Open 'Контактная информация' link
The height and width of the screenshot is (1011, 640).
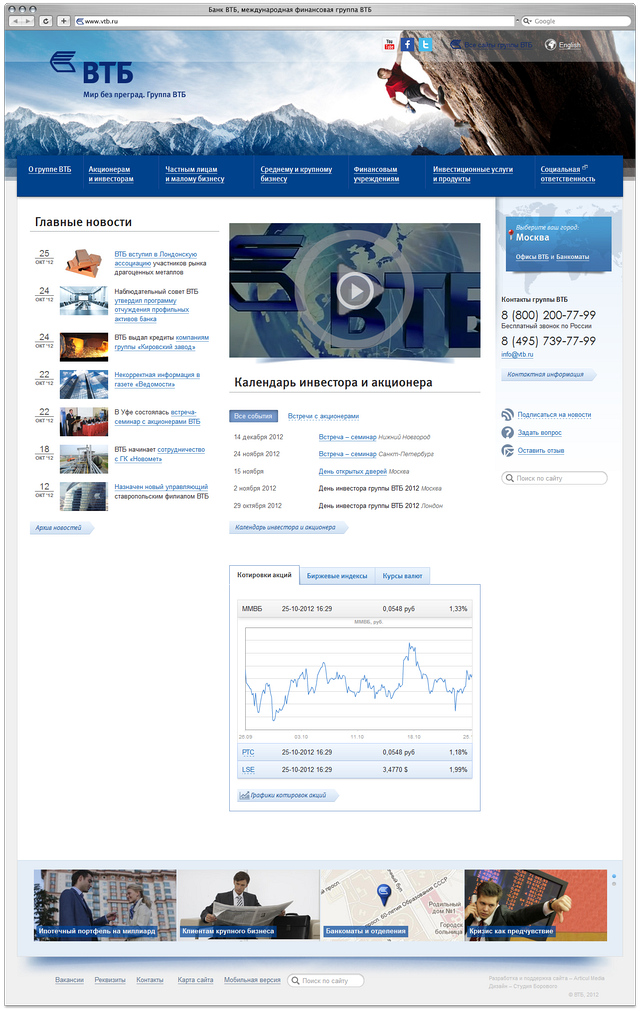pos(547,375)
